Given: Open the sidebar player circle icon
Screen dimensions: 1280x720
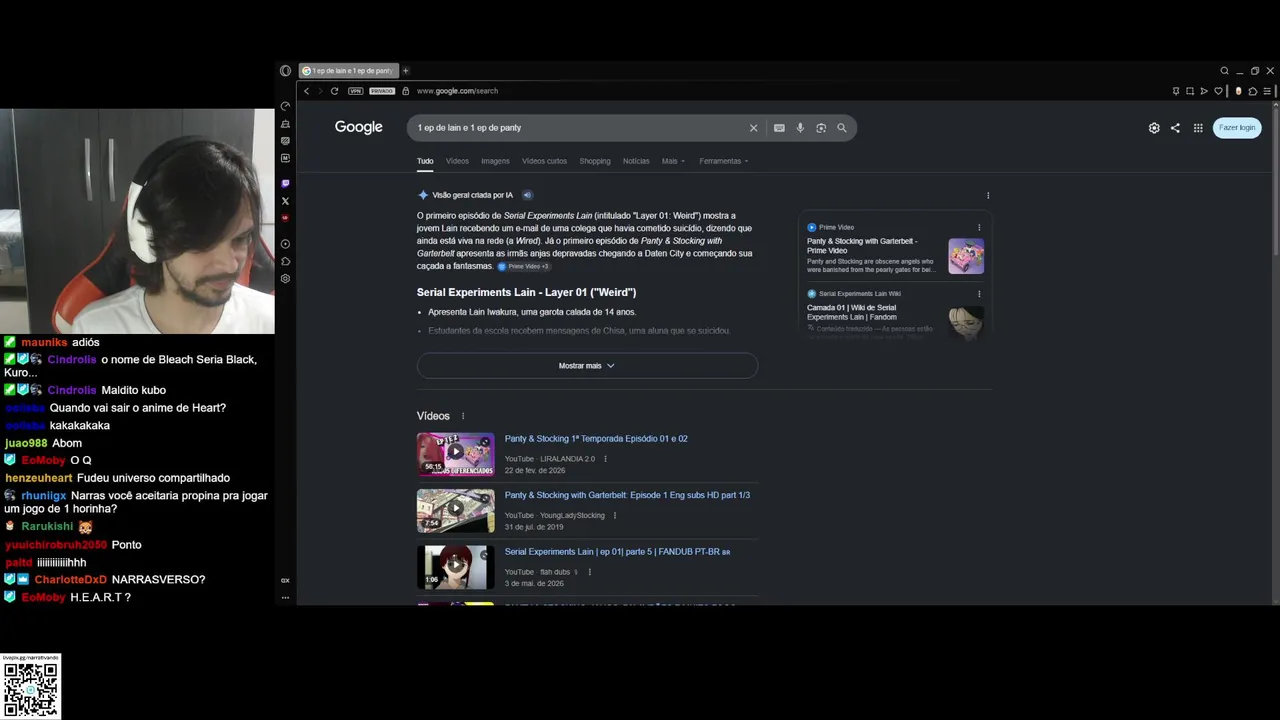Looking at the screenshot, I should pos(285,244).
